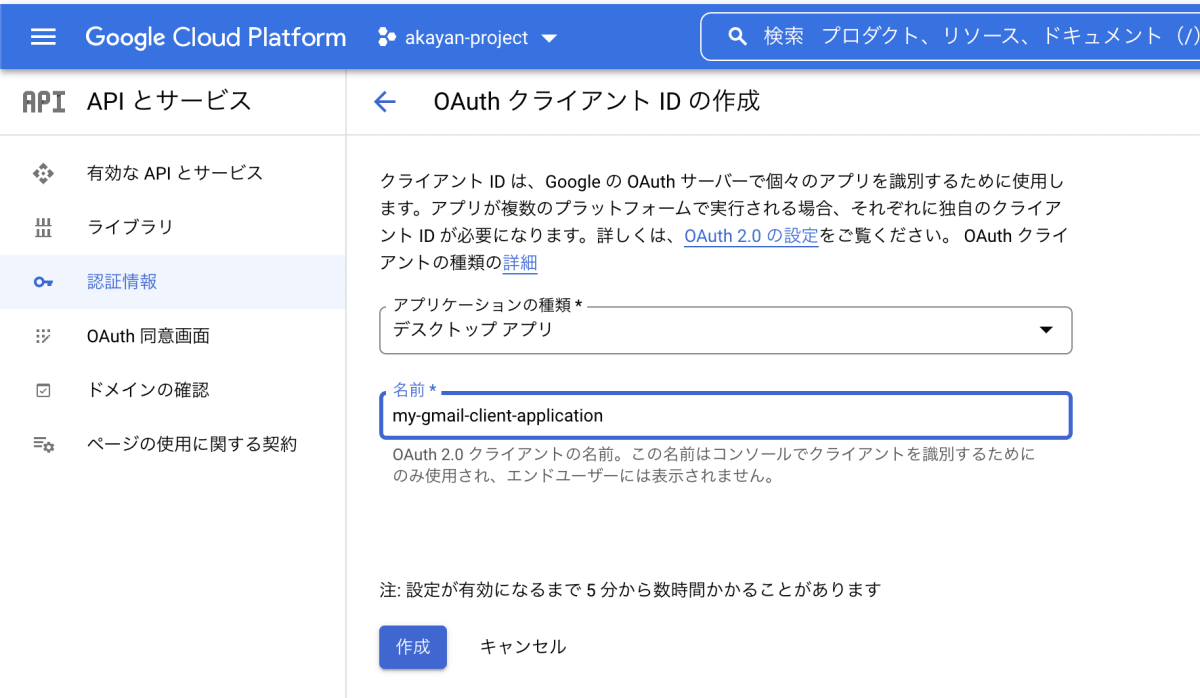Click the API icon beside APIとサービス

44,101
